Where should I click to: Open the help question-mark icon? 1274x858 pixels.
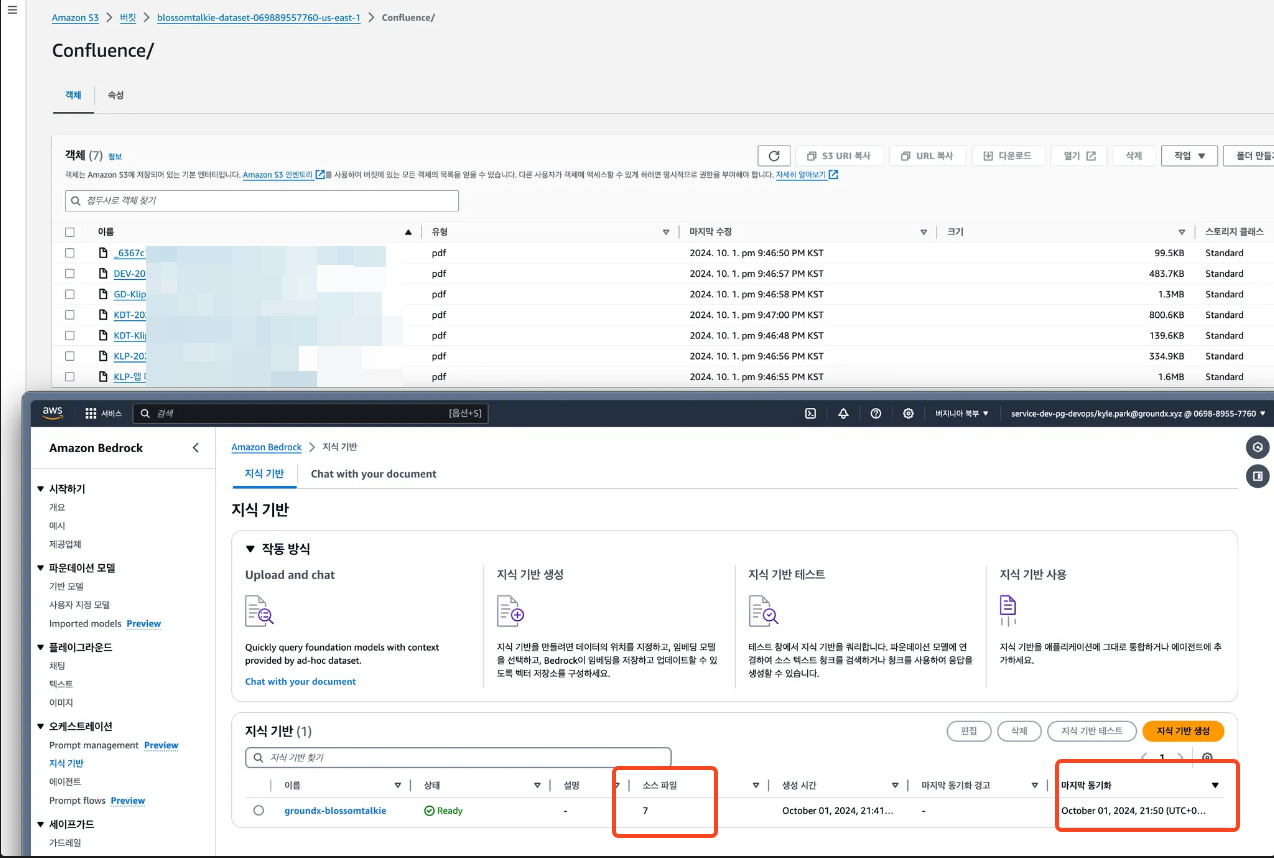876,413
